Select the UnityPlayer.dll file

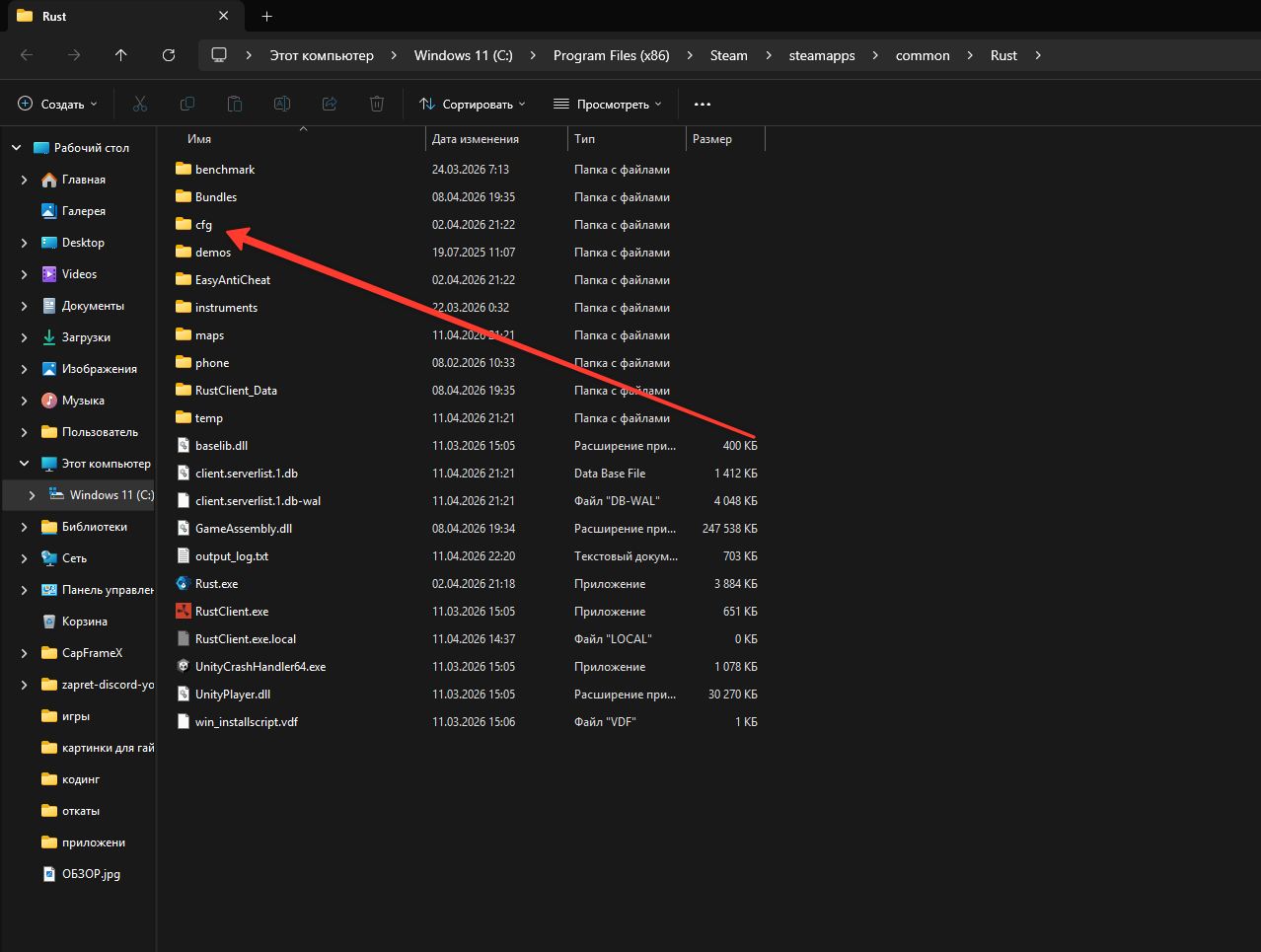point(466,695)
